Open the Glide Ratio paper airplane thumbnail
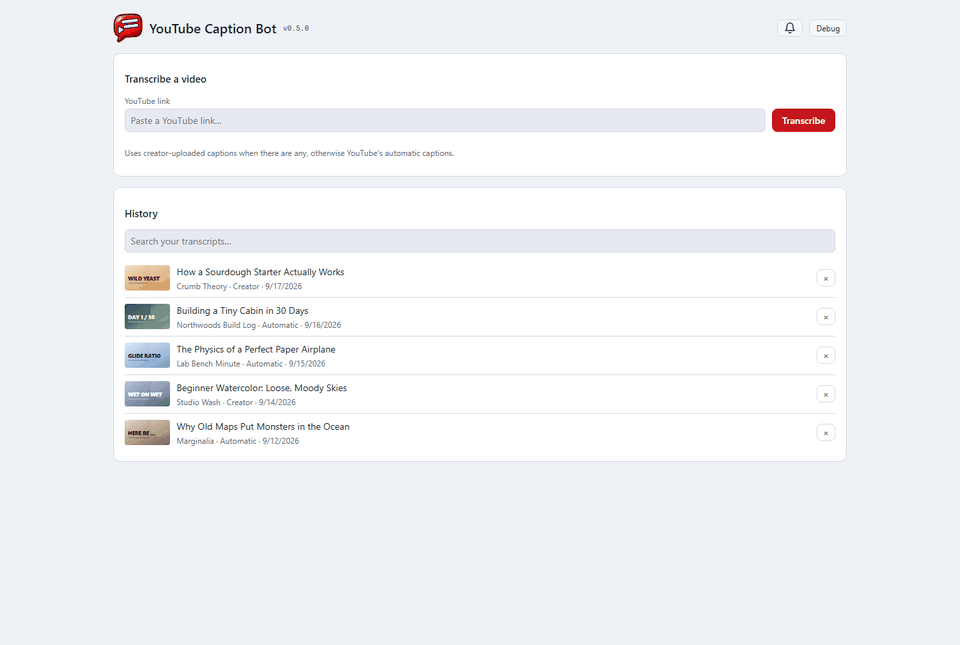 pyautogui.click(x=148, y=355)
